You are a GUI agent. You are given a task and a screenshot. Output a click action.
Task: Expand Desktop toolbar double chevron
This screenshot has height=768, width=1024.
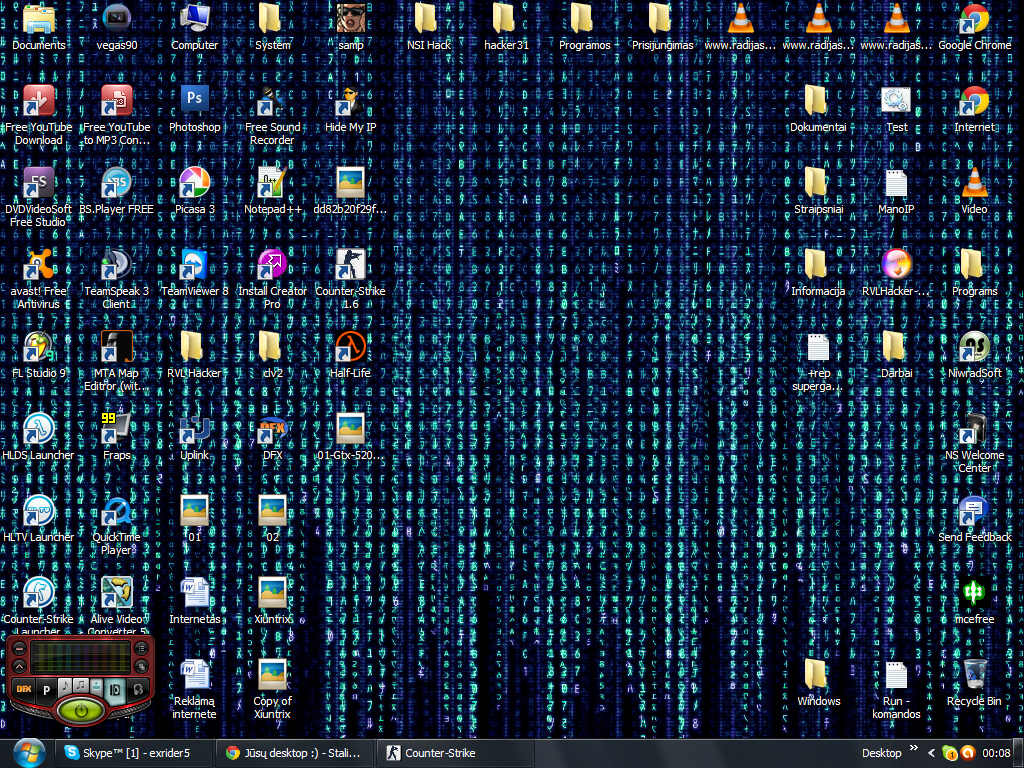click(914, 748)
